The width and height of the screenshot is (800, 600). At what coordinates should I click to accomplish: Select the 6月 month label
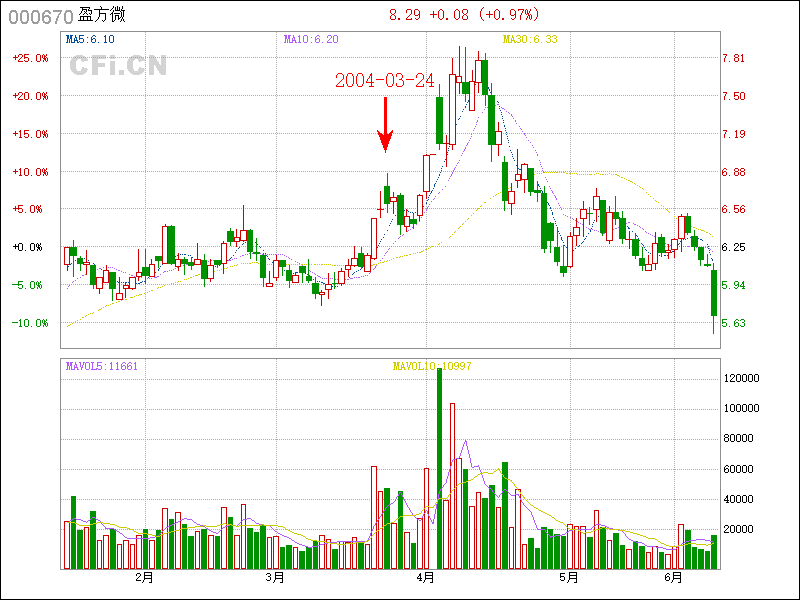point(673,578)
